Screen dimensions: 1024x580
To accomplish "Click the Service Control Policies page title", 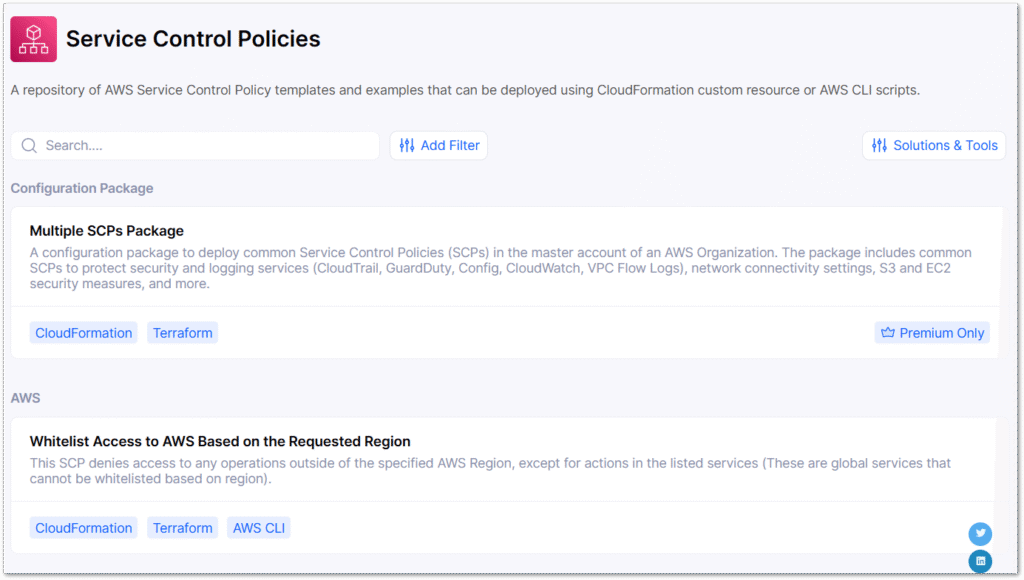I will coord(193,40).
